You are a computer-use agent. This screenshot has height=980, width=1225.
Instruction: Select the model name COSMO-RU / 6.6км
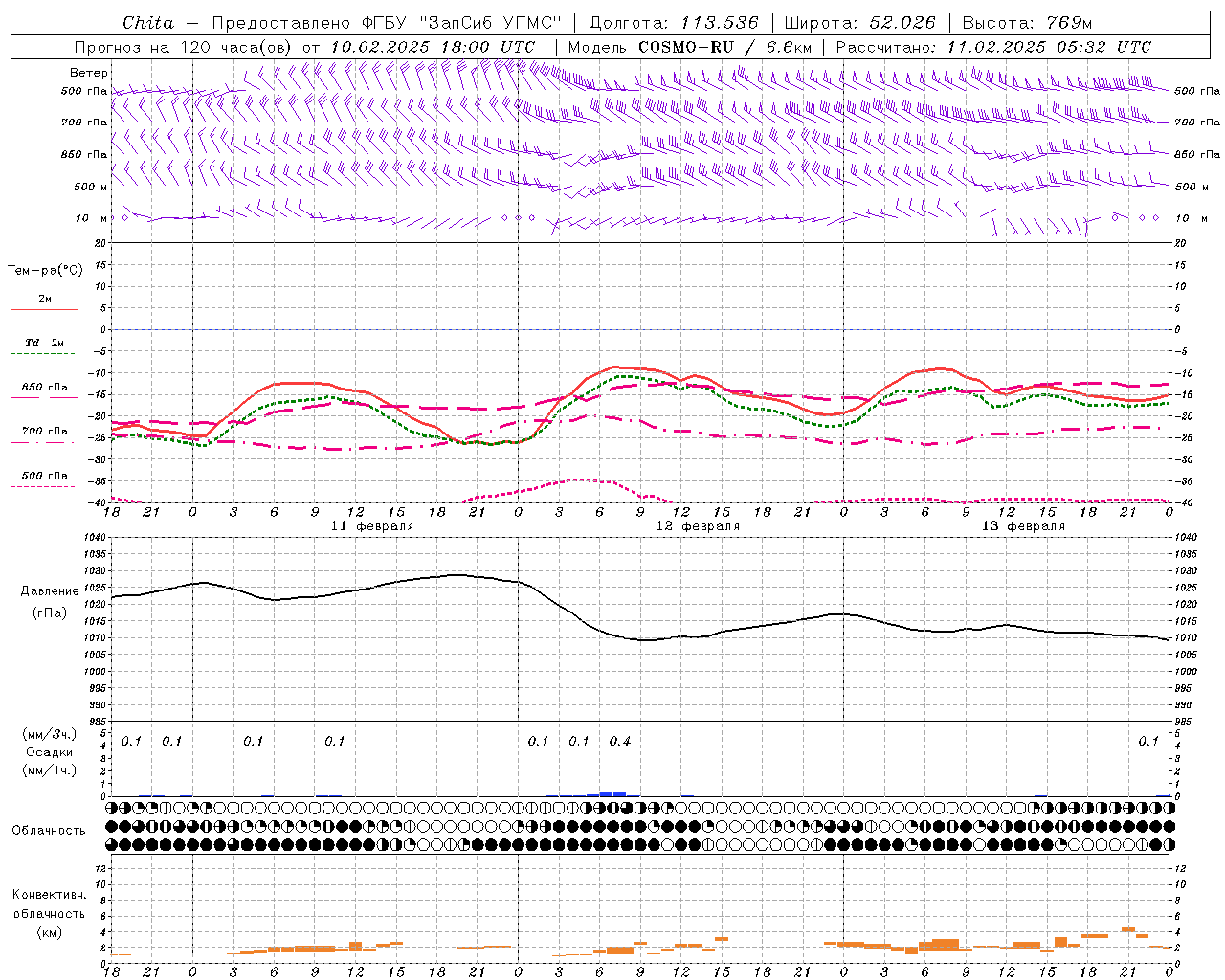click(x=725, y=47)
